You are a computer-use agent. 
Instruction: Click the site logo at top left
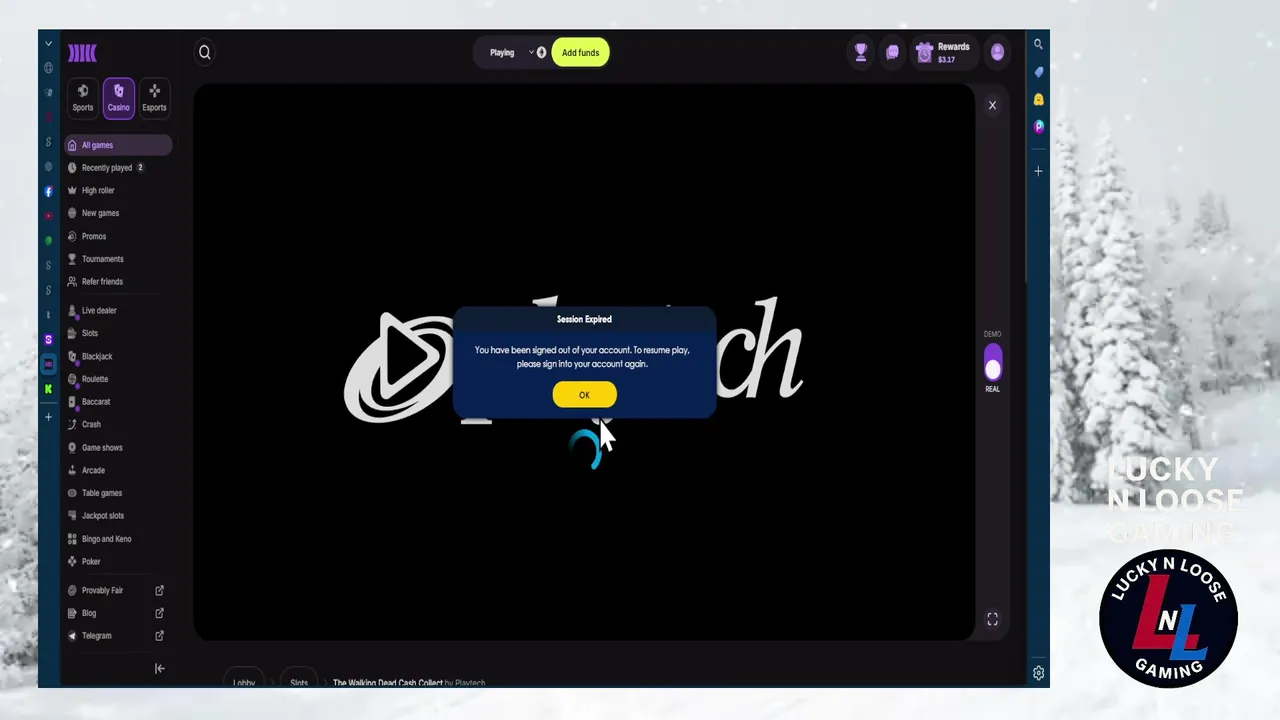pos(82,53)
